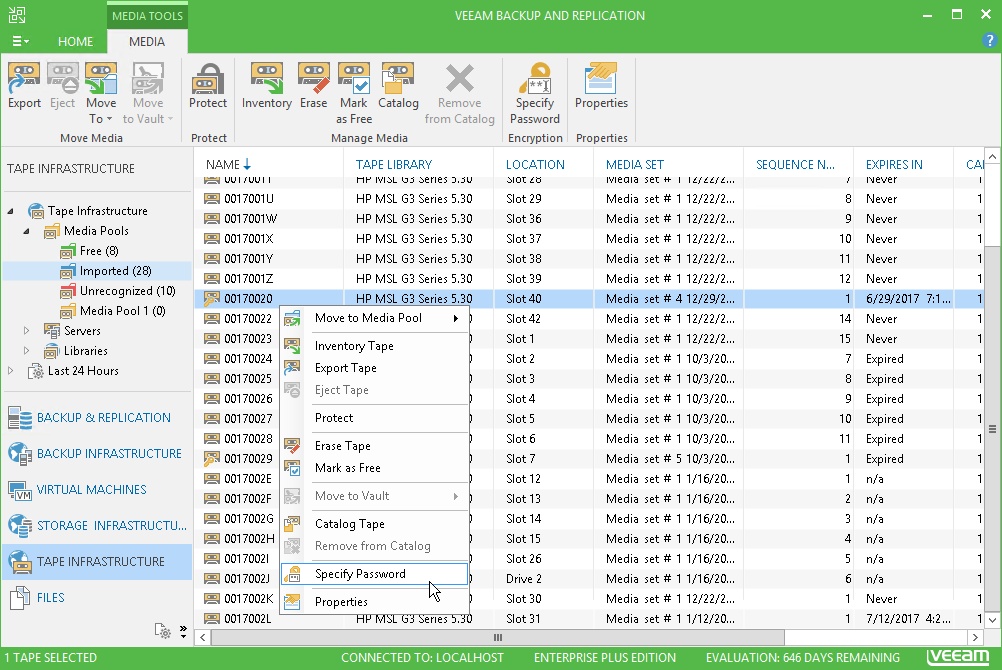Click the horizontal scrollbar right arrow

pyautogui.click(x=975, y=637)
